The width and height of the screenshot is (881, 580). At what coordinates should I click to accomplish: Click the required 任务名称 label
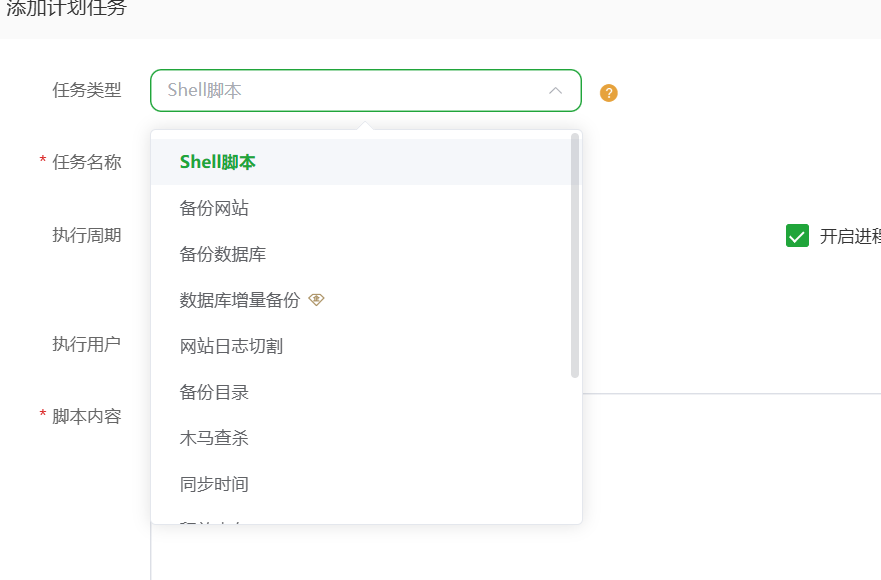[x=87, y=162]
